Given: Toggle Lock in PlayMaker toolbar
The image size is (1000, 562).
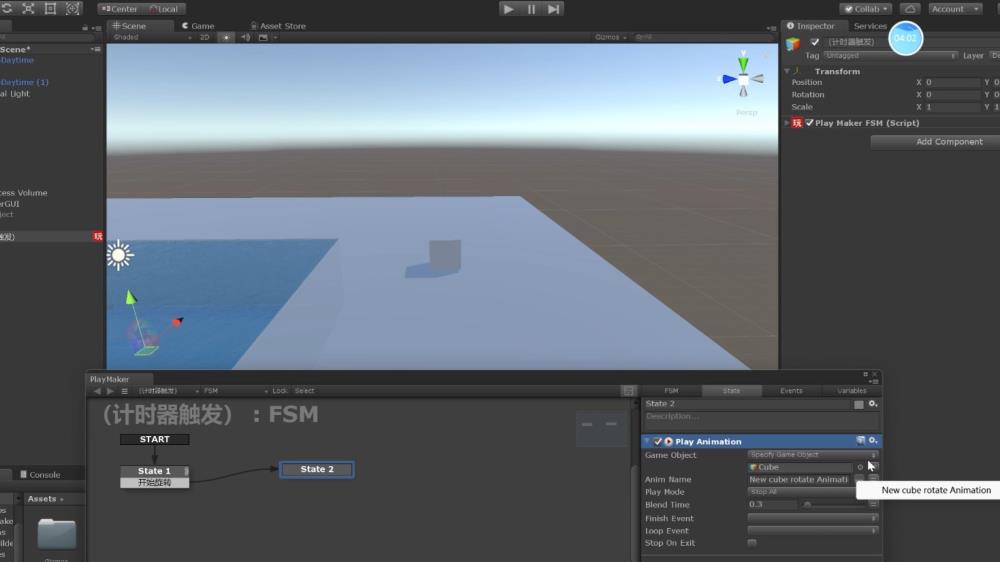Looking at the screenshot, I should coord(280,391).
